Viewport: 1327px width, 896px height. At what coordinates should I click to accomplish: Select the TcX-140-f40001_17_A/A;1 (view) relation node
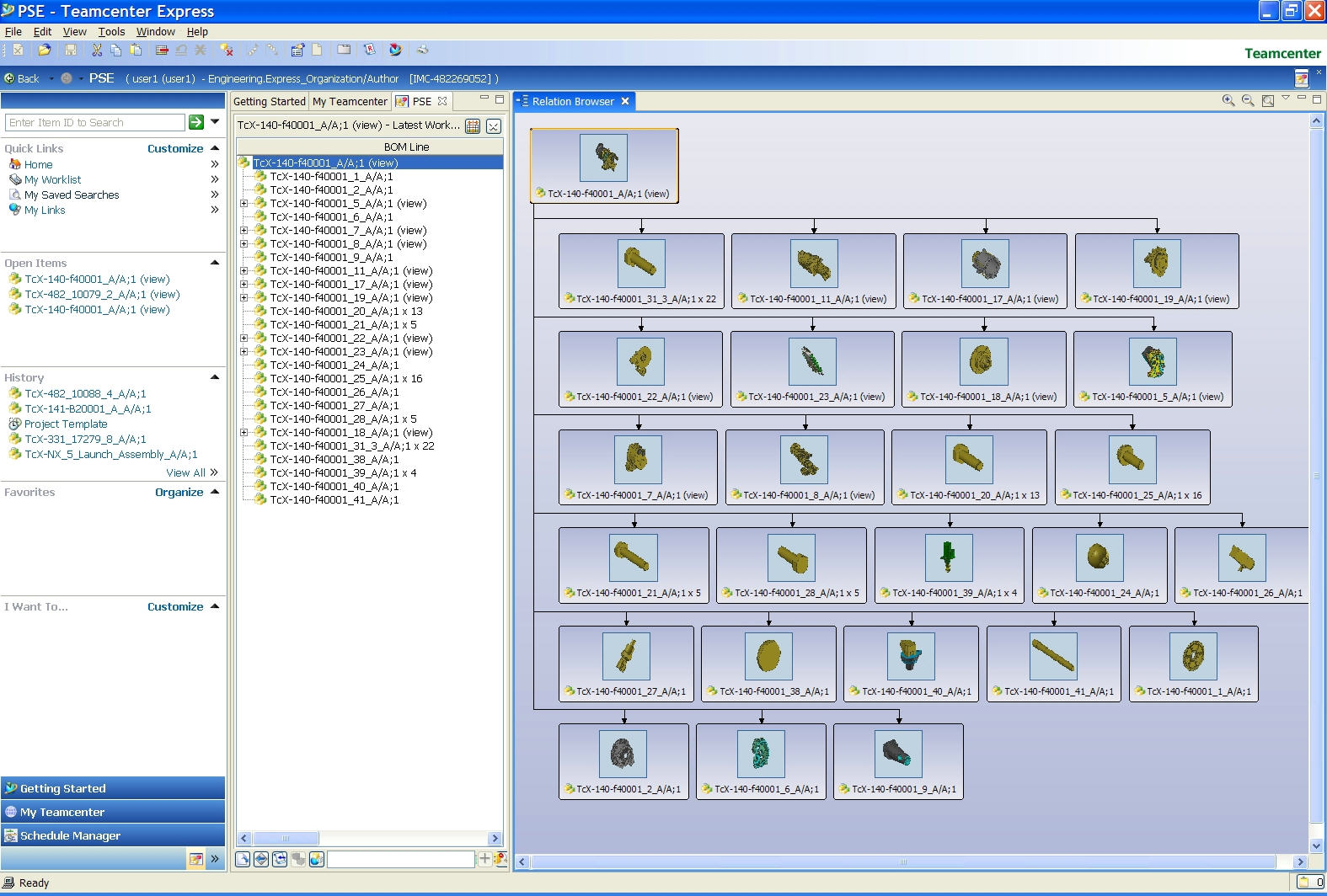click(x=985, y=271)
